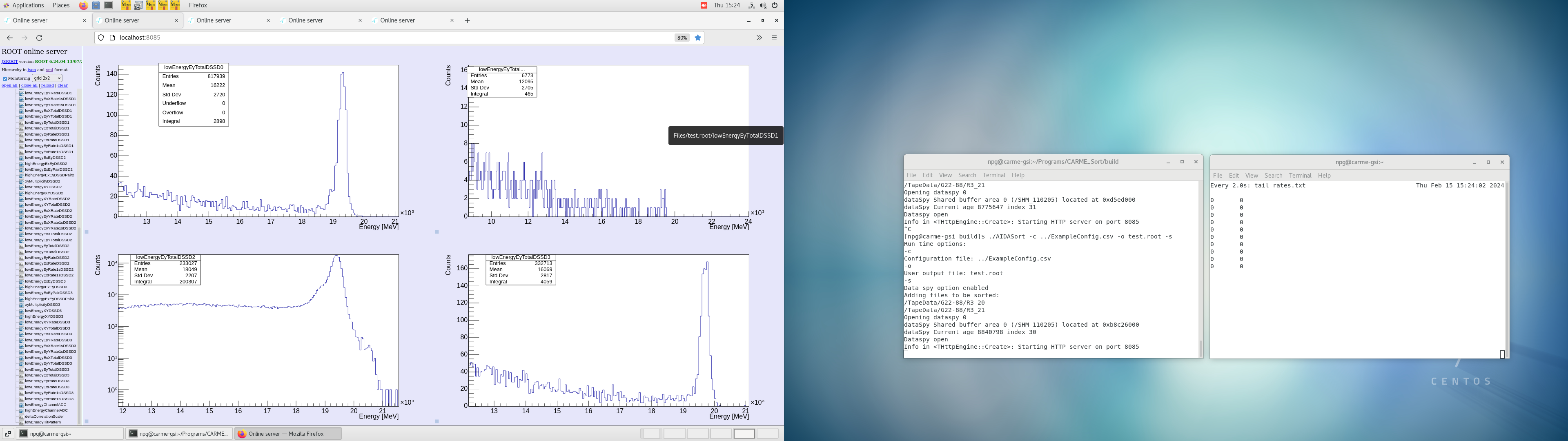Click the 'clear' link in the ROOT sidebar

coord(63,85)
